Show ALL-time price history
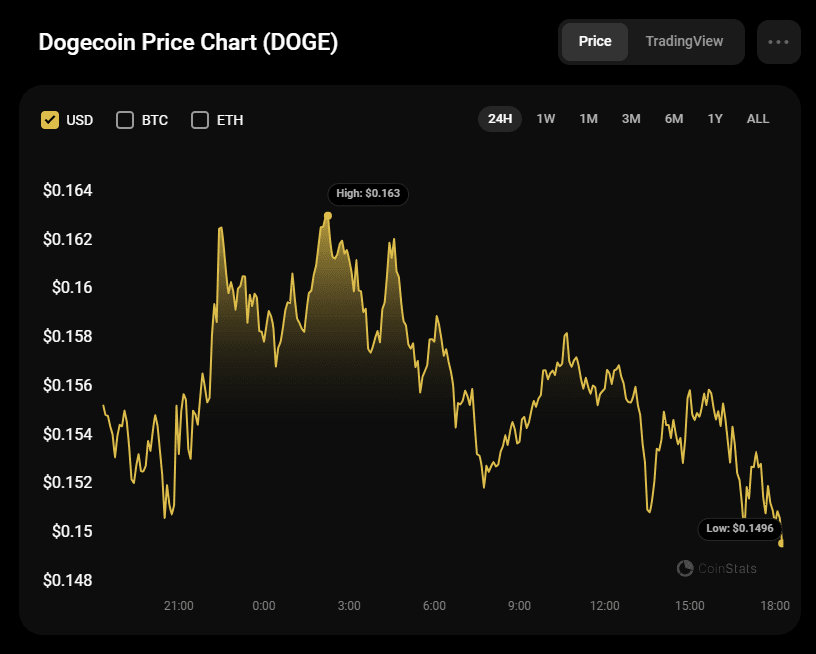Viewport: 816px width, 654px height. click(757, 118)
